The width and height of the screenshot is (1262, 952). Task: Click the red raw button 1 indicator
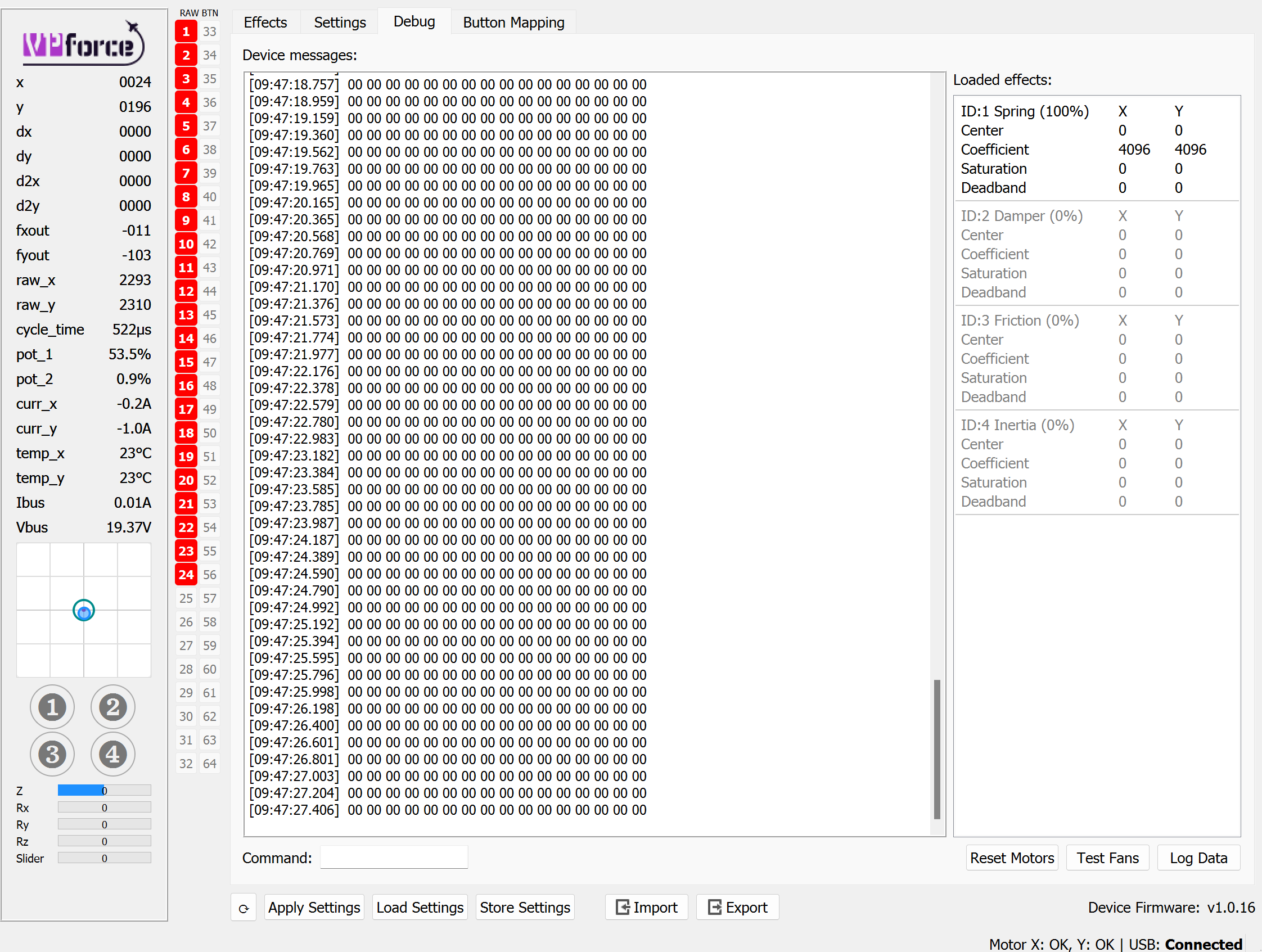pyautogui.click(x=186, y=31)
